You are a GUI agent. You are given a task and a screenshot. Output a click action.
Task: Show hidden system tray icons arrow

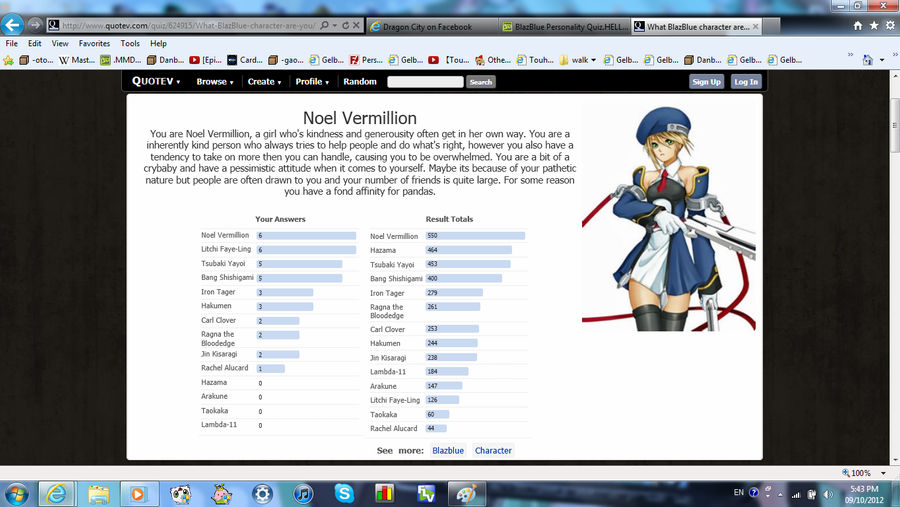(x=780, y=494)
